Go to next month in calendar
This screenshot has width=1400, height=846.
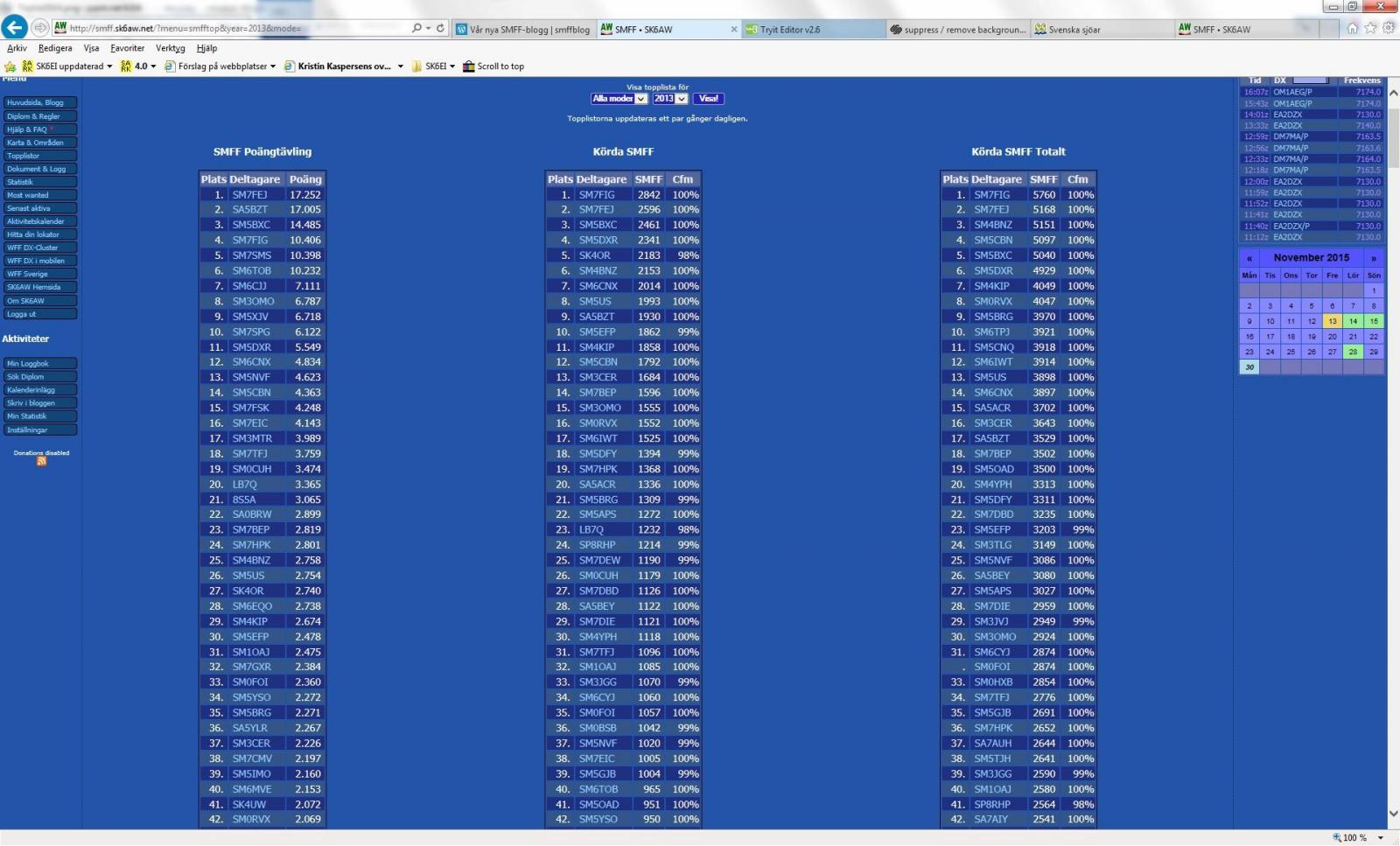[x=1374, y=258]
